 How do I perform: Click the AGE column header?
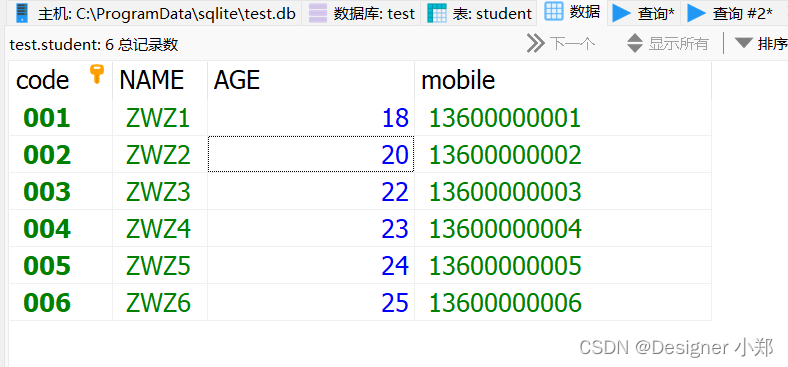click(311, 80)
